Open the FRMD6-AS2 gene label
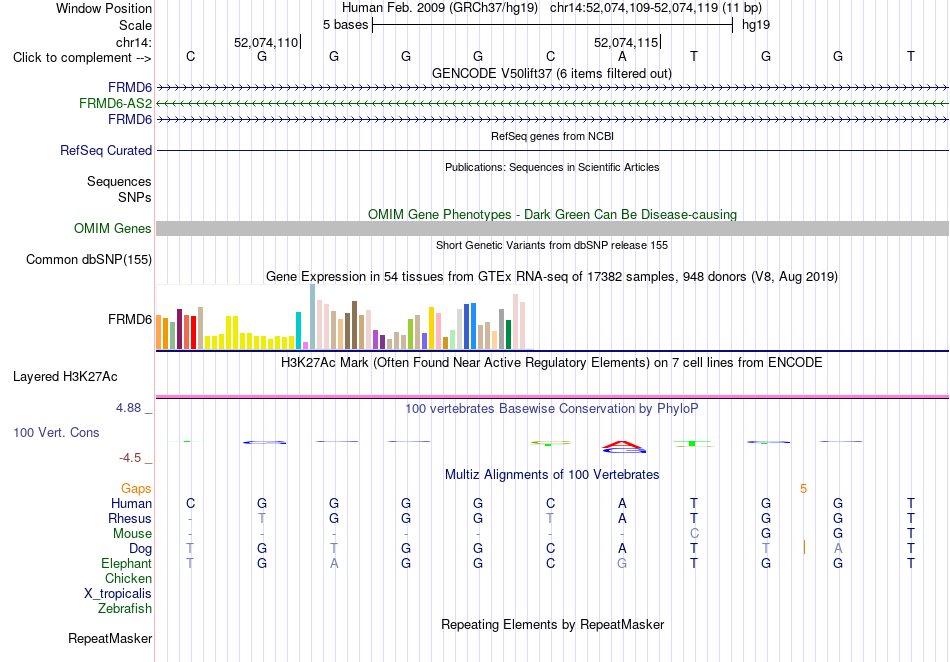Screen dimensions: 950x662 (x=115, y=104)
